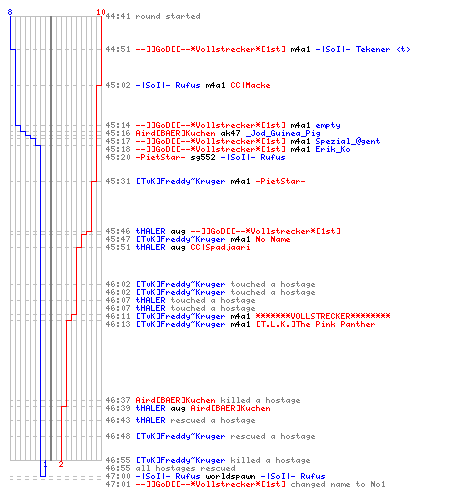Click 'tHALER' at the 45:46 aug kill
Screen dimensions: 450x500
tap(150, 231)
